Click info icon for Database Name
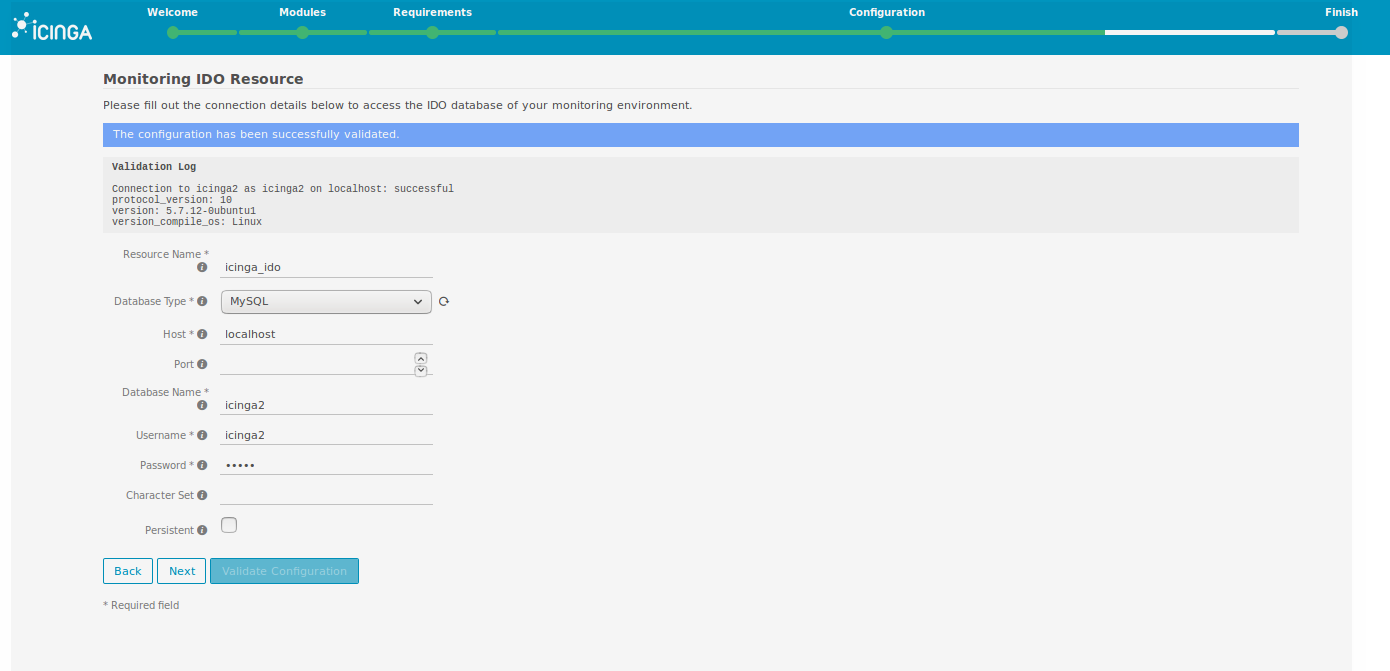This screenshot has width=1390, height=671. click(x=202, y=406)
